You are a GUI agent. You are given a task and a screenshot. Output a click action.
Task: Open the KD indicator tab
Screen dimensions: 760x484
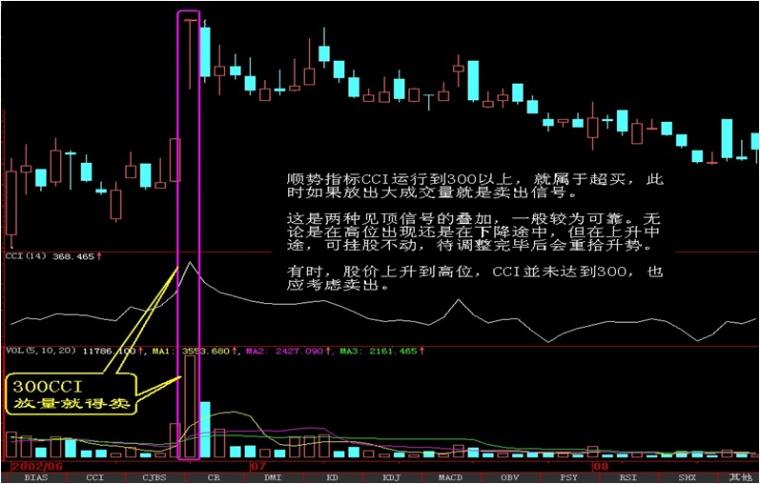(x=331, y=478)
